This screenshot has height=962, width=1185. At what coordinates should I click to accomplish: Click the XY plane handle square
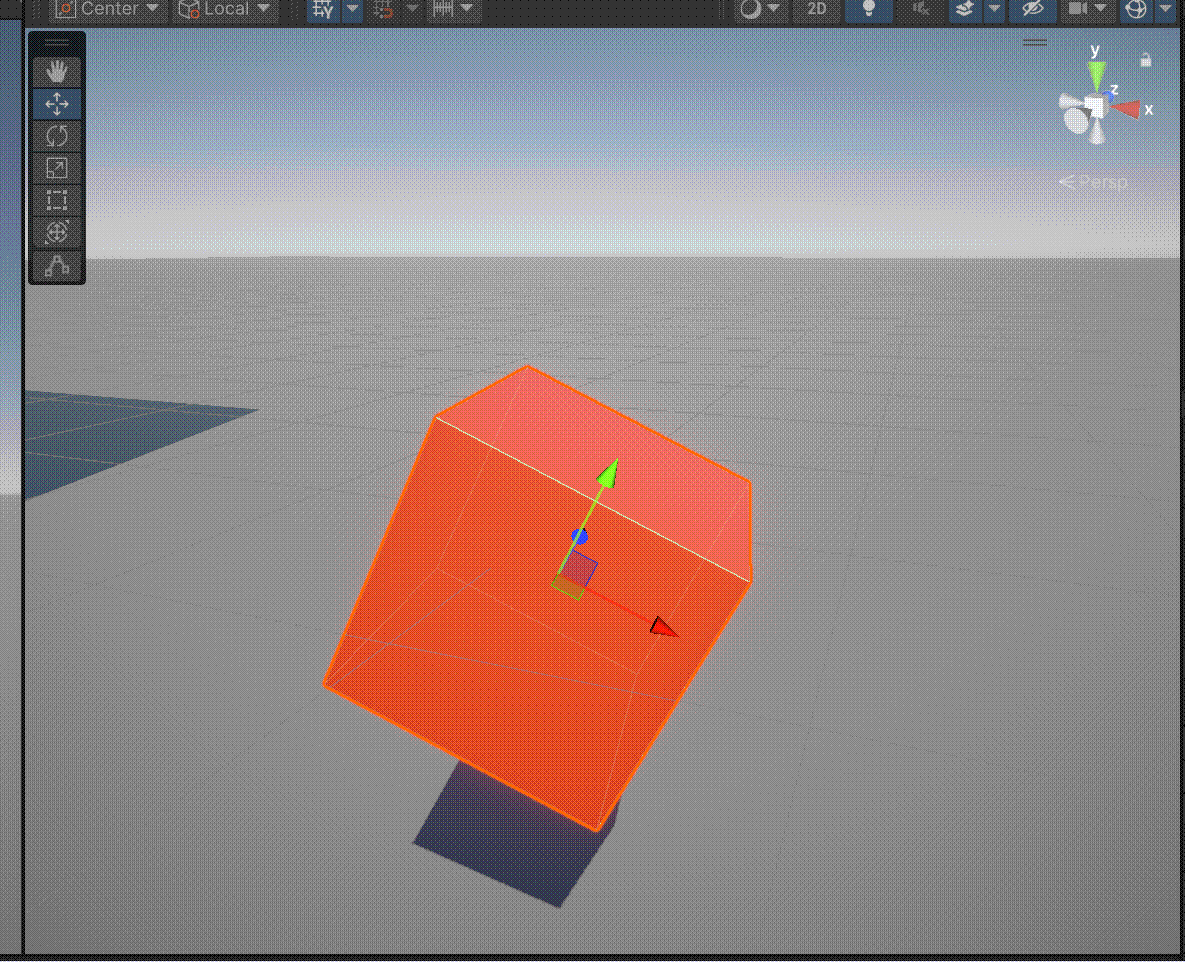coord(580,568)
